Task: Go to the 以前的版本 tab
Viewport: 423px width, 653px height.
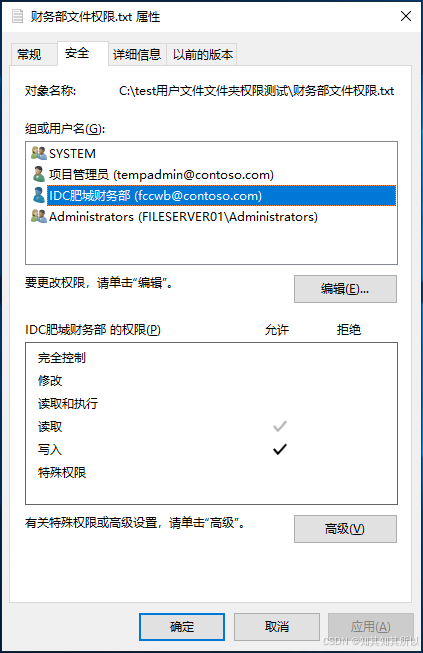Action: pyautogui.click(x=202, y=54)
